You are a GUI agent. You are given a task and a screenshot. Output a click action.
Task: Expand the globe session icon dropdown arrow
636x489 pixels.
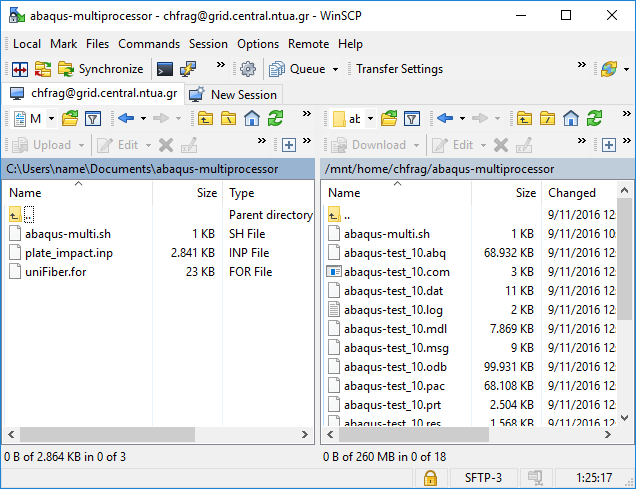(x=626, y=69)
